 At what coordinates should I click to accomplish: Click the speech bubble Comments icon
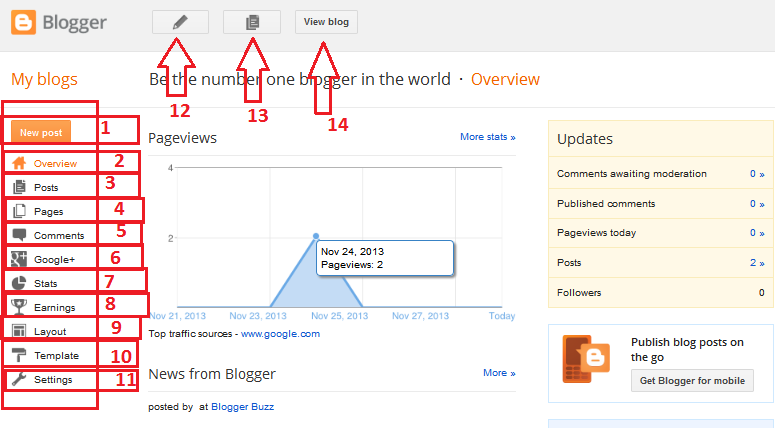tap(19, 234)
